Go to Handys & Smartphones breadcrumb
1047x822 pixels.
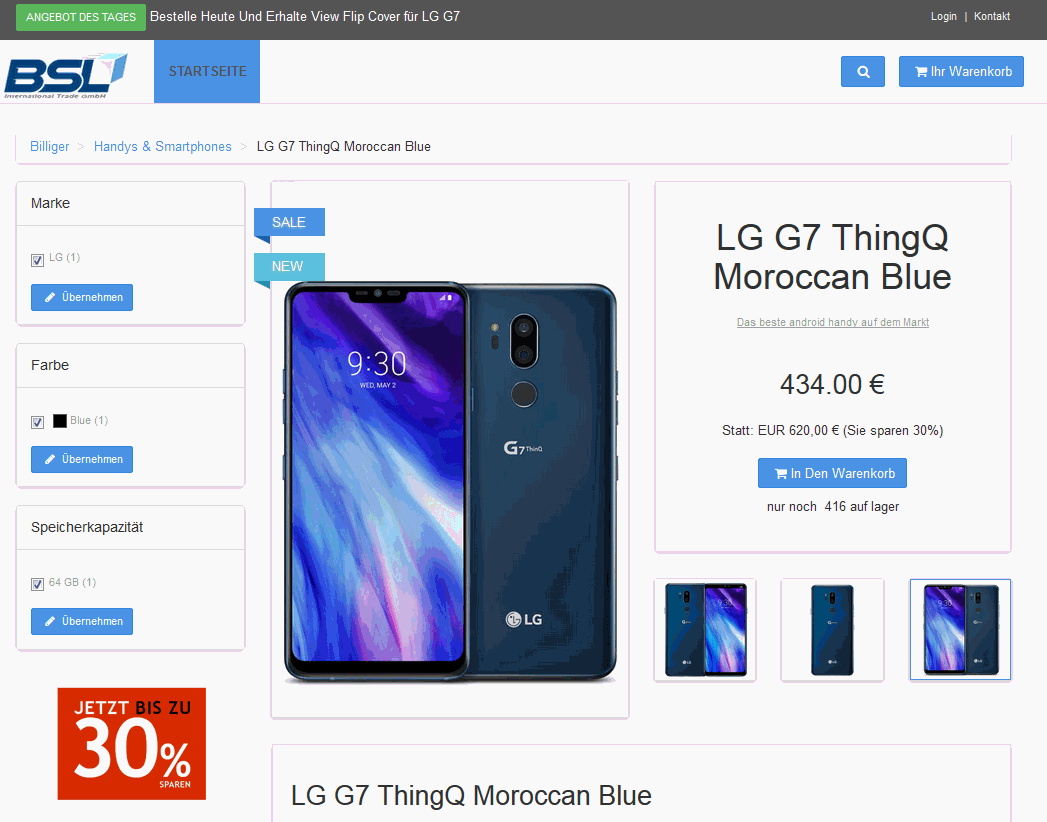click(162, 146)
